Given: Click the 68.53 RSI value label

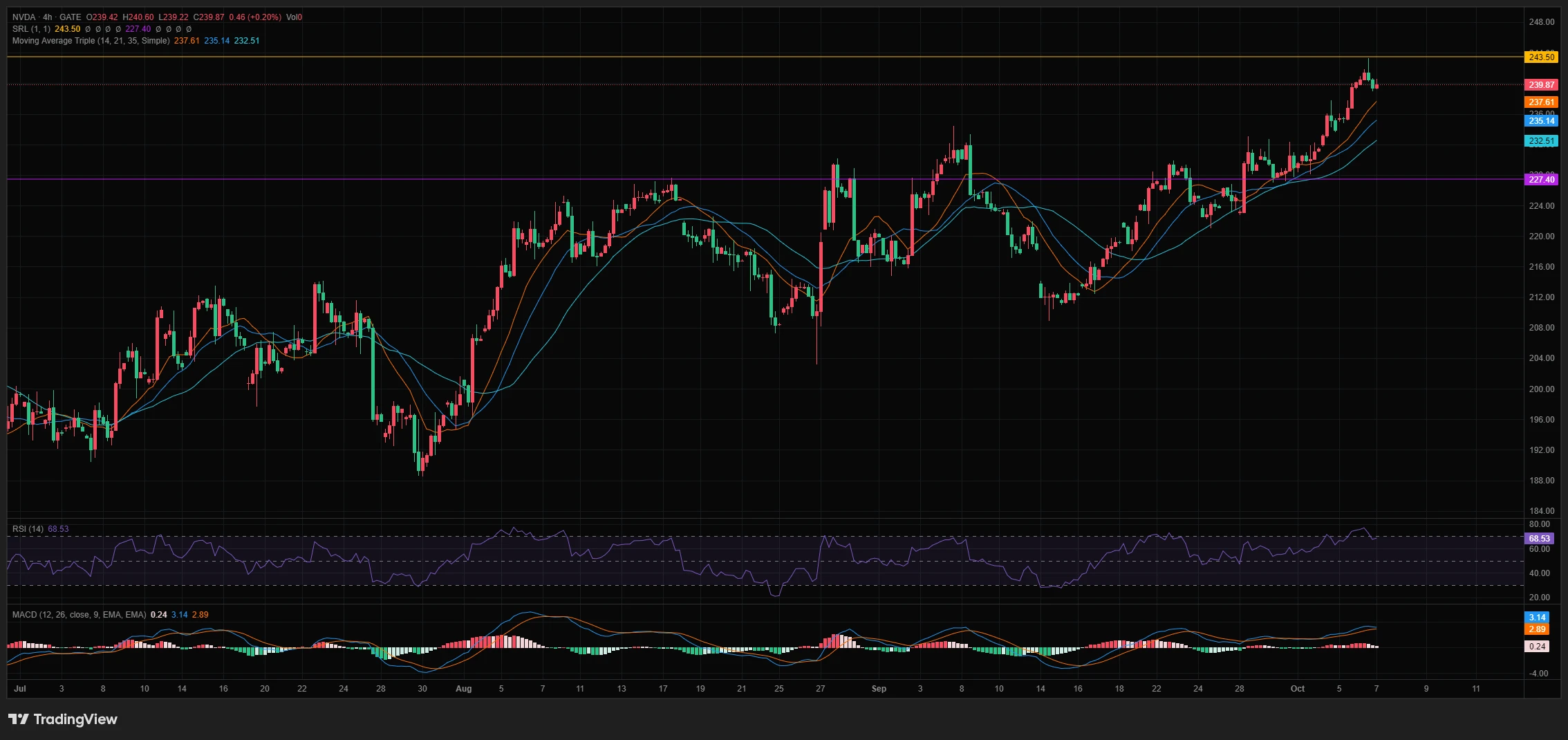Looking at the screenshot, I should [1539, 539].
